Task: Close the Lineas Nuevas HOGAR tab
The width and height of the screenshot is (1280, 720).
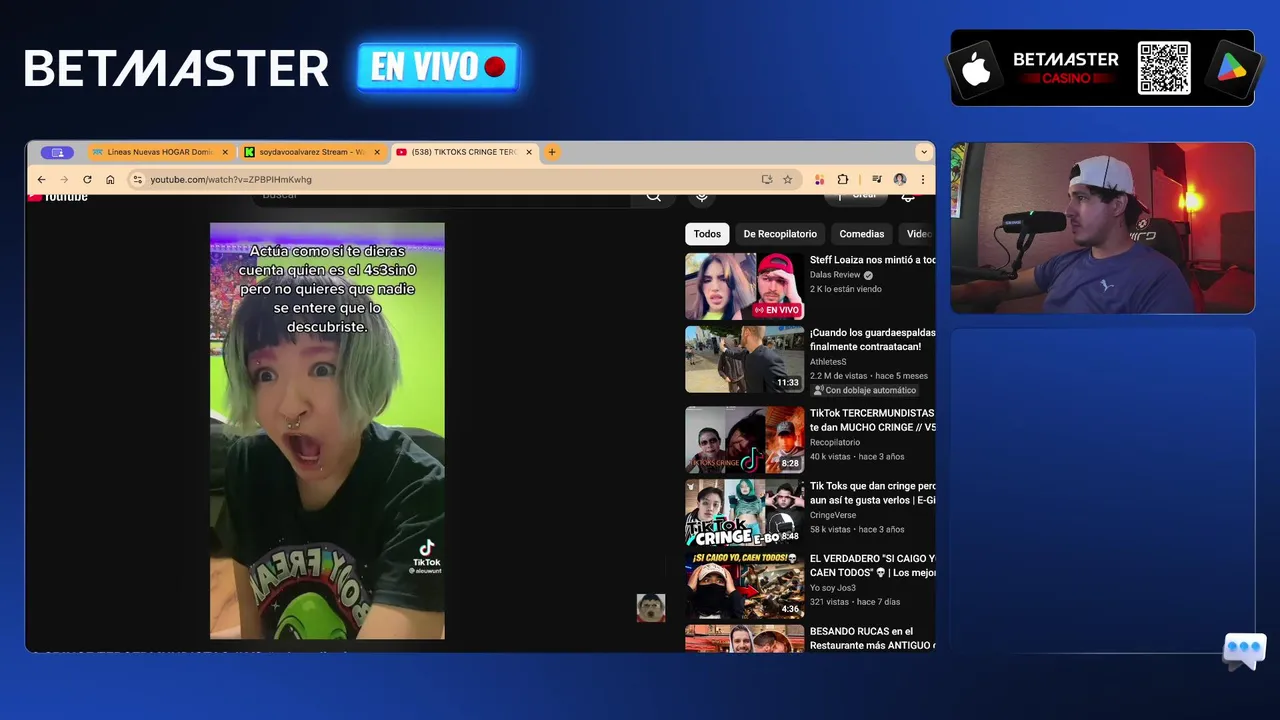Action: point(224,152)
